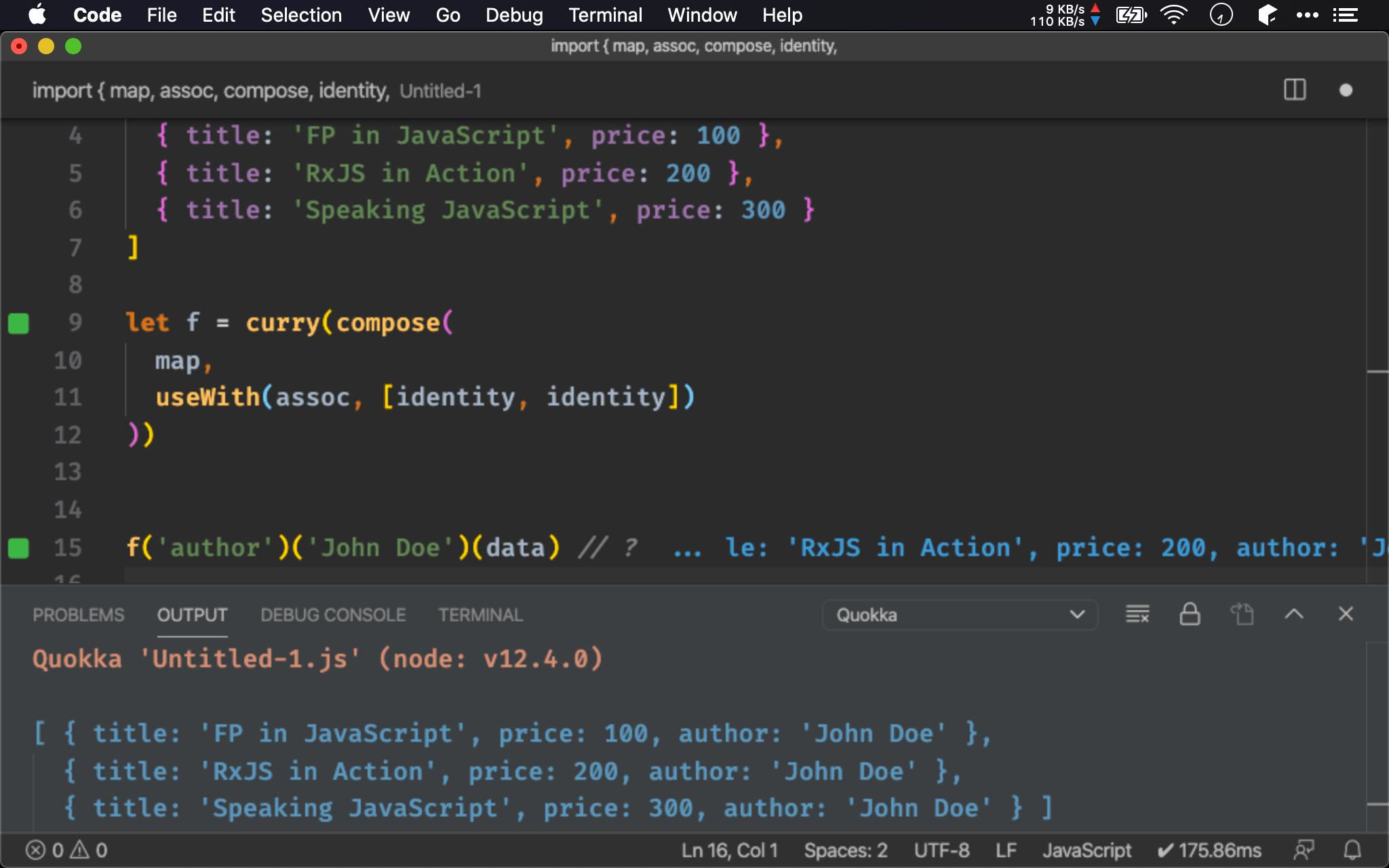Open the Quokka output channel dropdown
The image size is (1389, 868).
[960, 615]
